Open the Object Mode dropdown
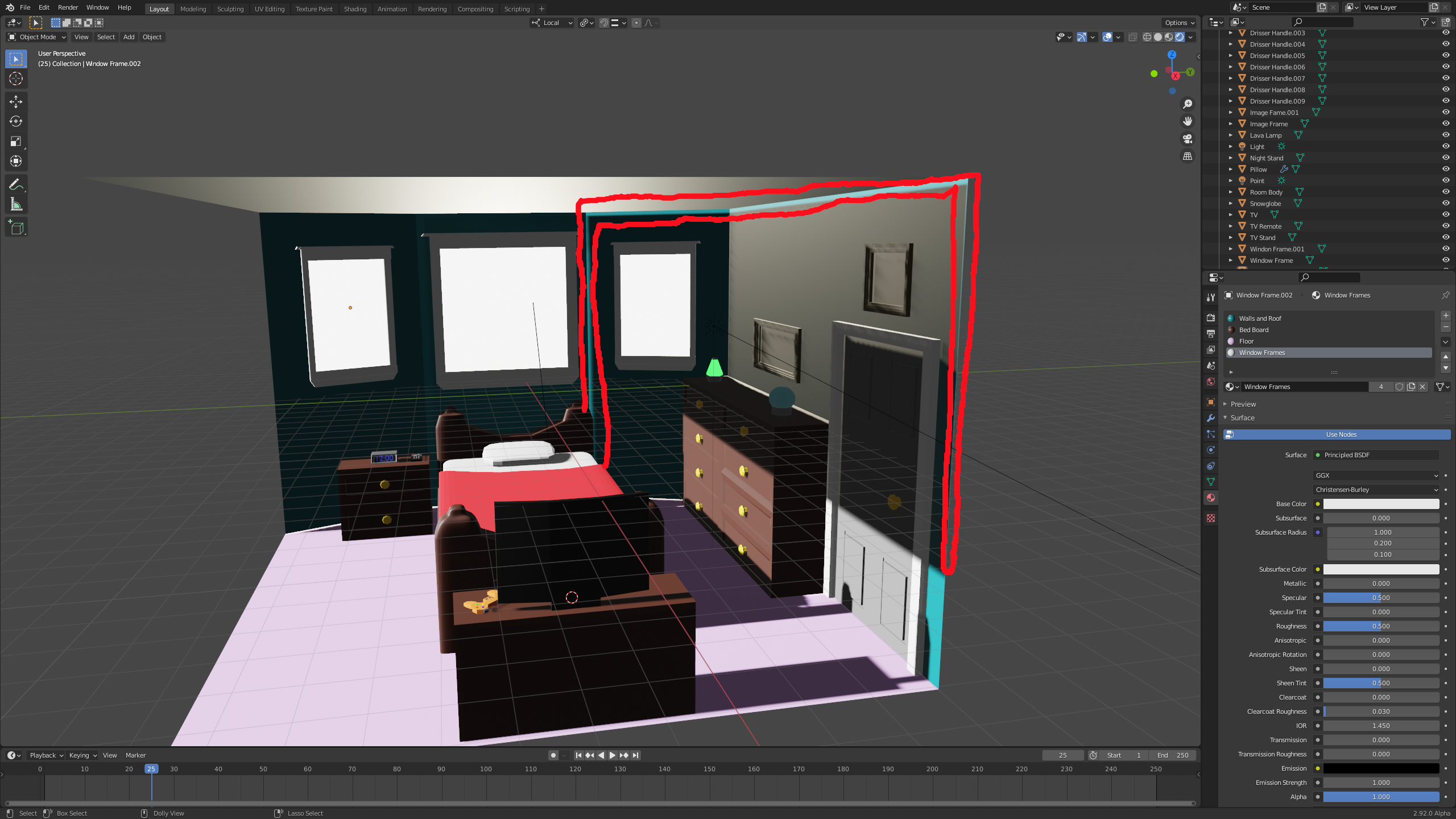1456x819 pixels. click(x=36, y=37)
